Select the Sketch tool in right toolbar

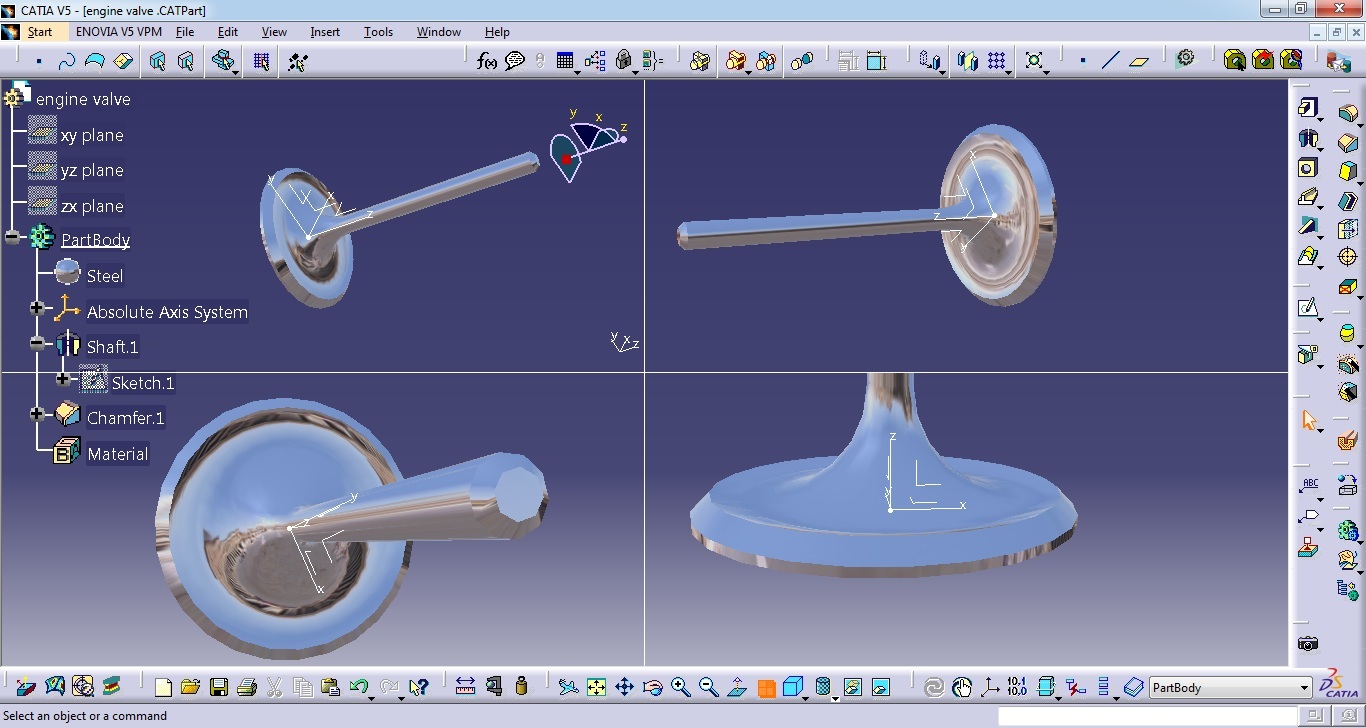[1307, 308]
